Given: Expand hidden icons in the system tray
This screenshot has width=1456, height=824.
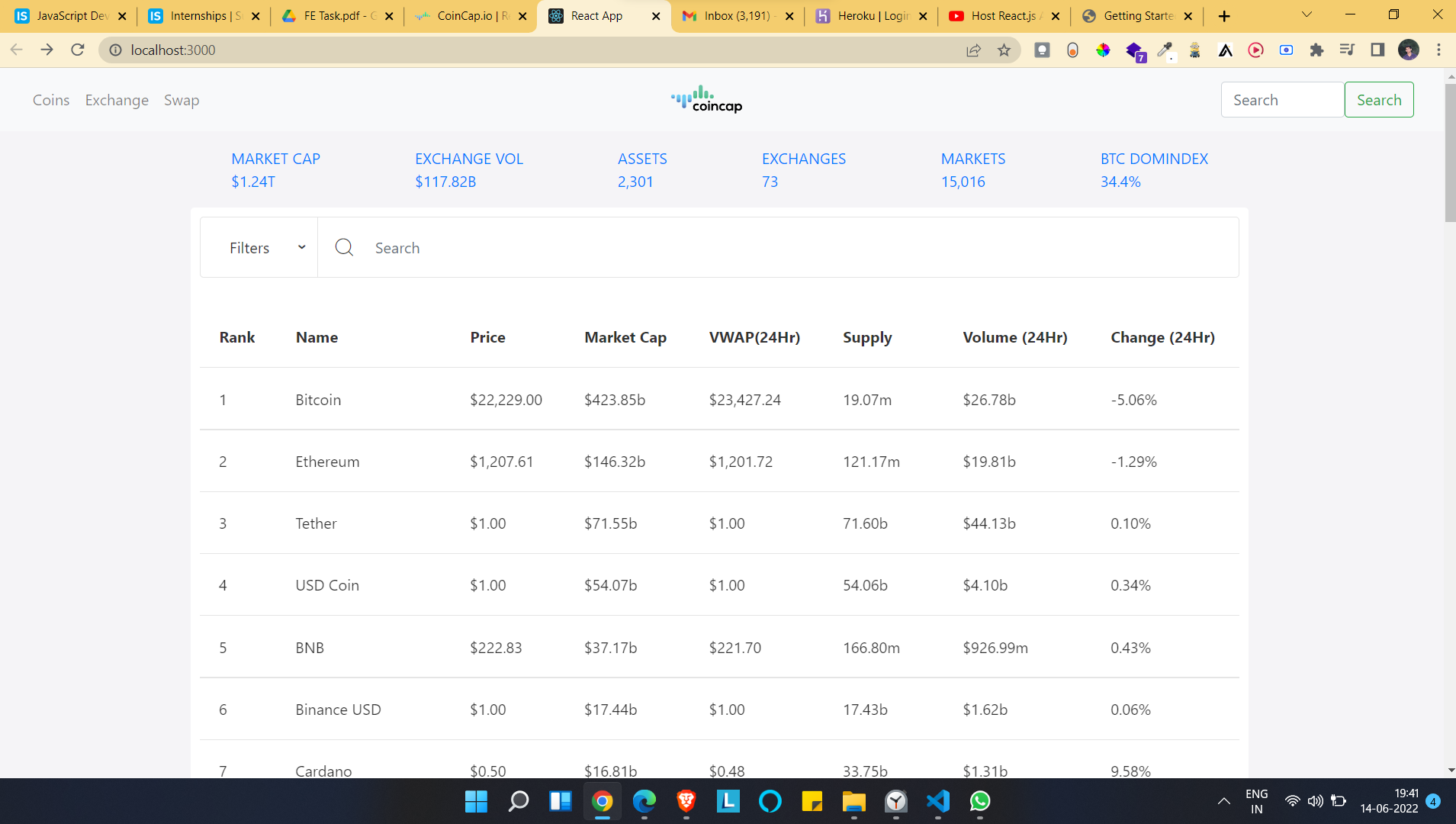Looking at the screenshot, I should point(1224,800).
